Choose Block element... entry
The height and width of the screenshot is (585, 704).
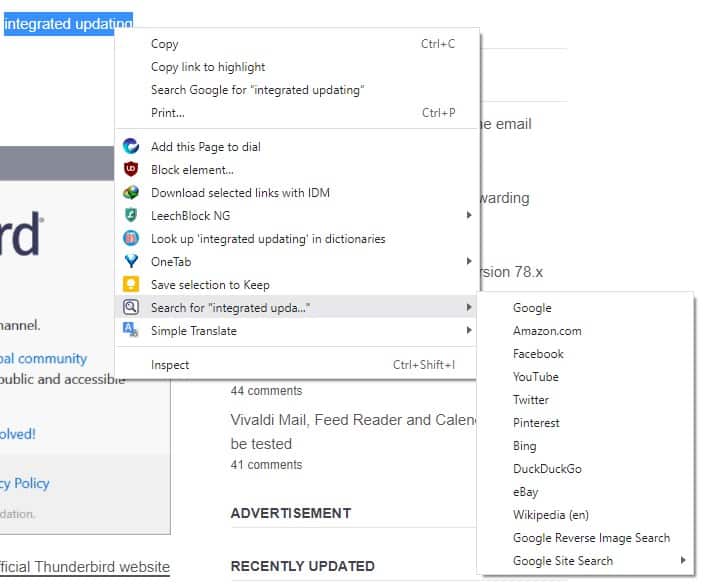click(297, 169)
